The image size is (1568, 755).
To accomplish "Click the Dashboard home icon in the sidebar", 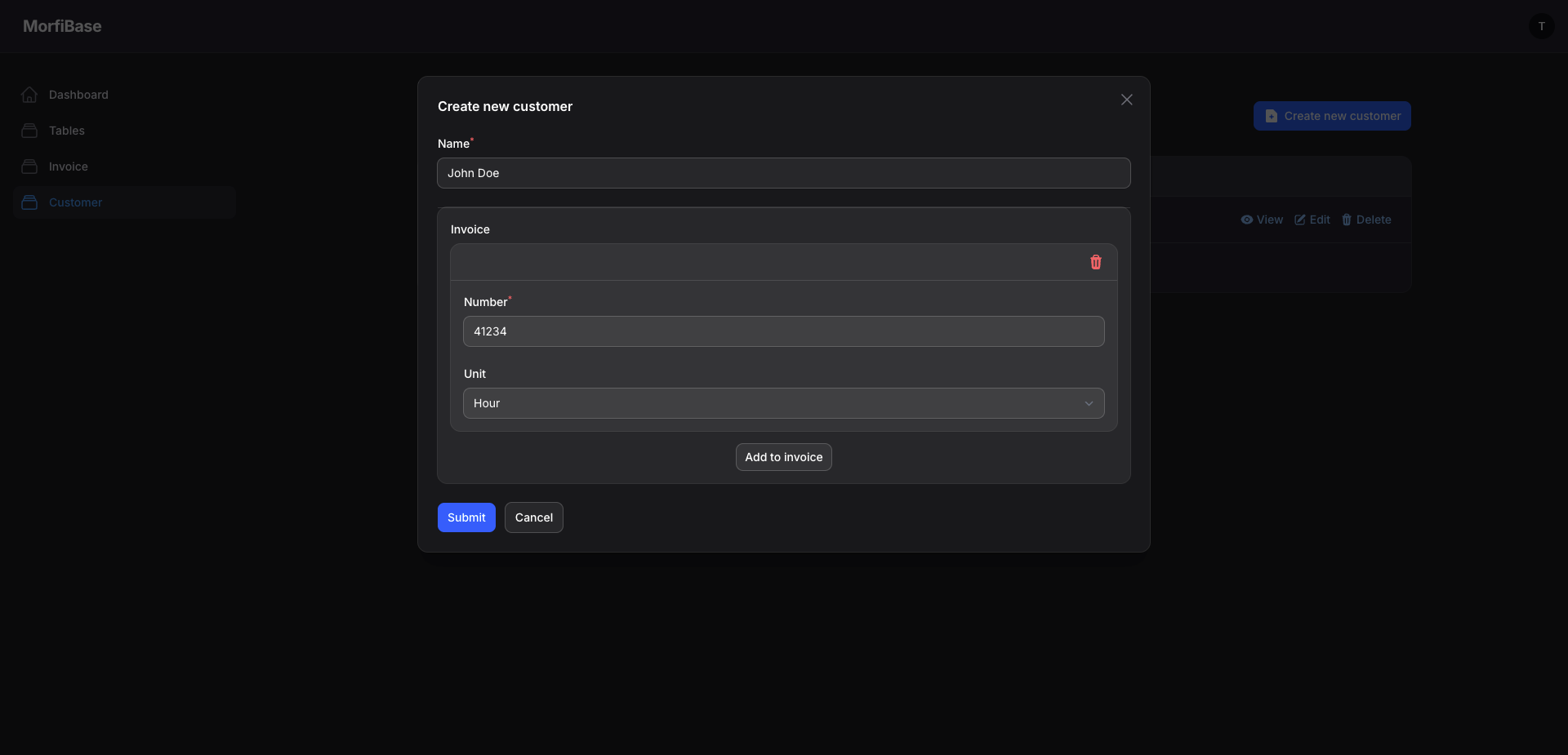I will tap(29, 95).
